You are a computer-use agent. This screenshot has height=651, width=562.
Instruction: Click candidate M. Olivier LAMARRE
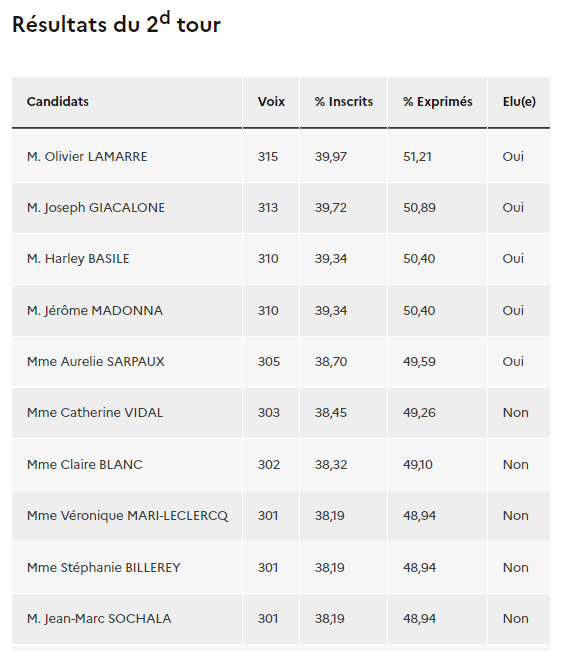click(87, 157)
